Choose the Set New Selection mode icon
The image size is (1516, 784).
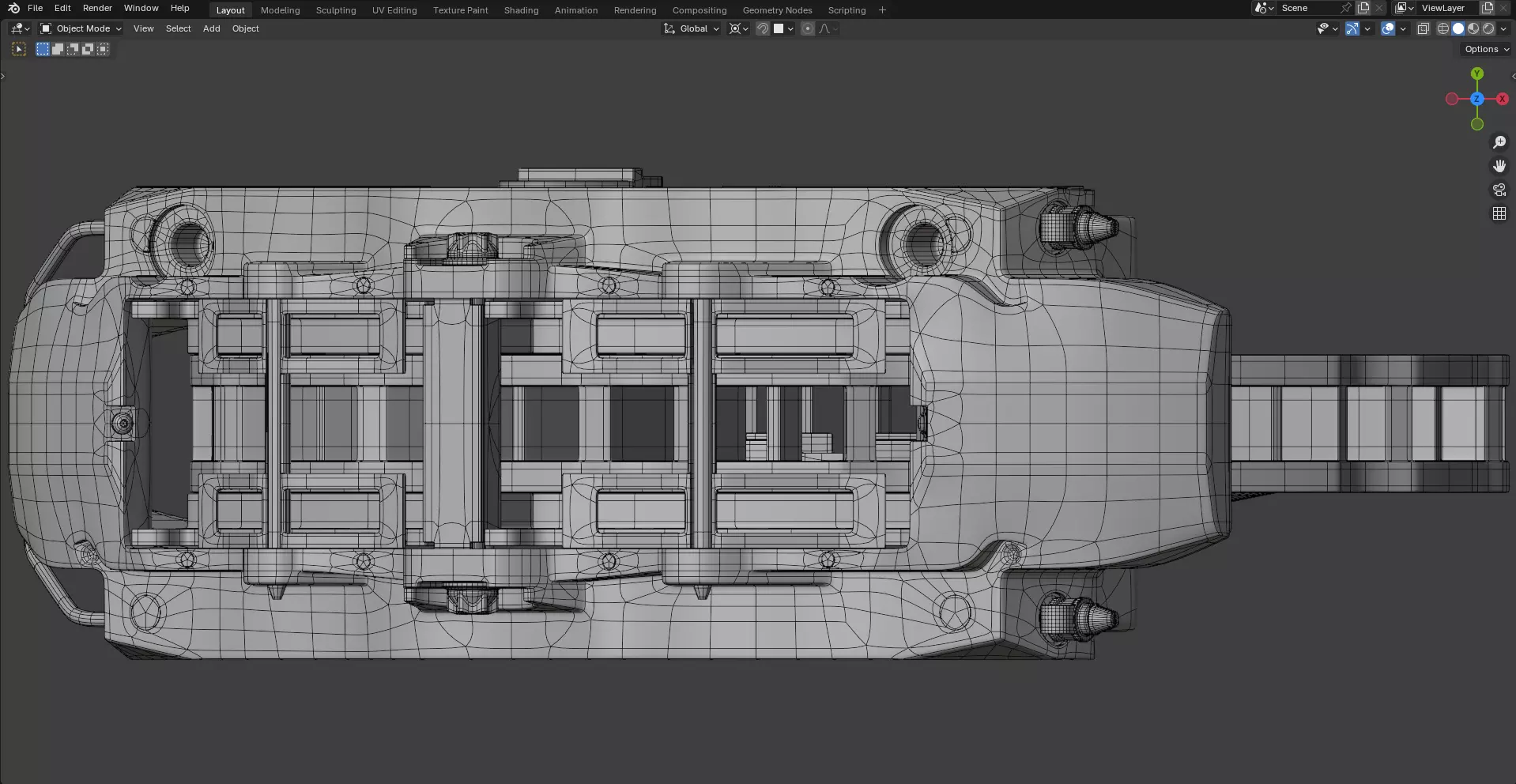43,49
